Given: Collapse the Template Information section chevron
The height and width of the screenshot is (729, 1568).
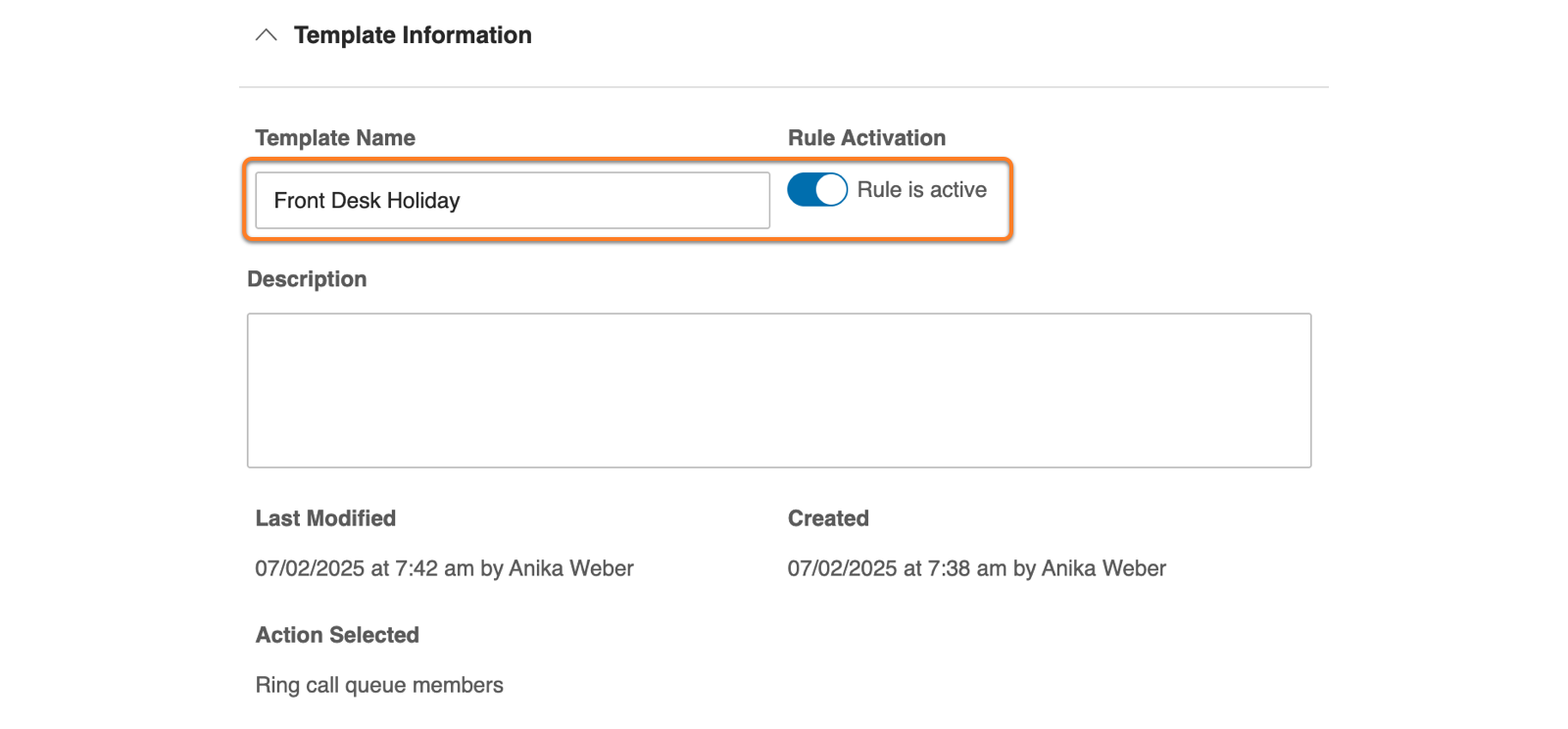Looking at the screenshot, I should click(x=266, y=35).
